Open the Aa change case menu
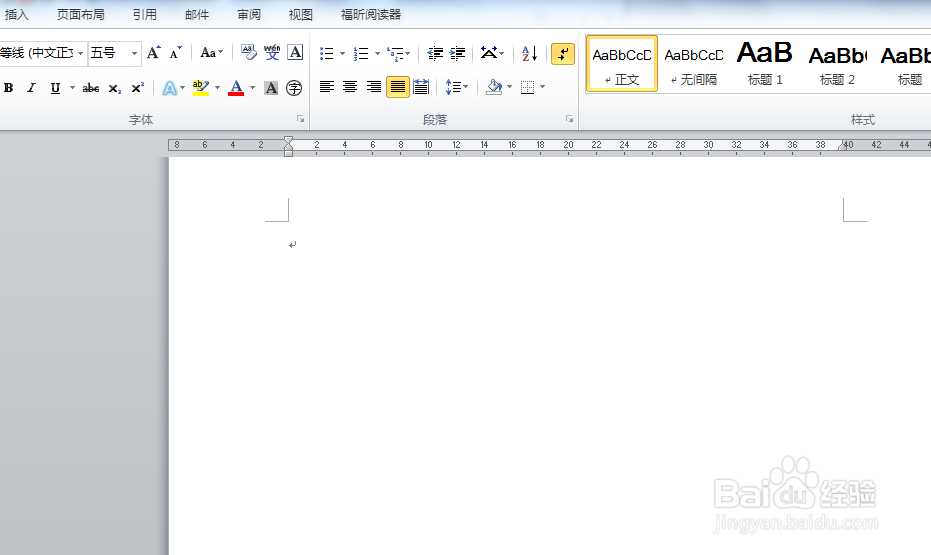Image resolution: width=931 pixels, height=555 pixels. [x=211, y=53]
